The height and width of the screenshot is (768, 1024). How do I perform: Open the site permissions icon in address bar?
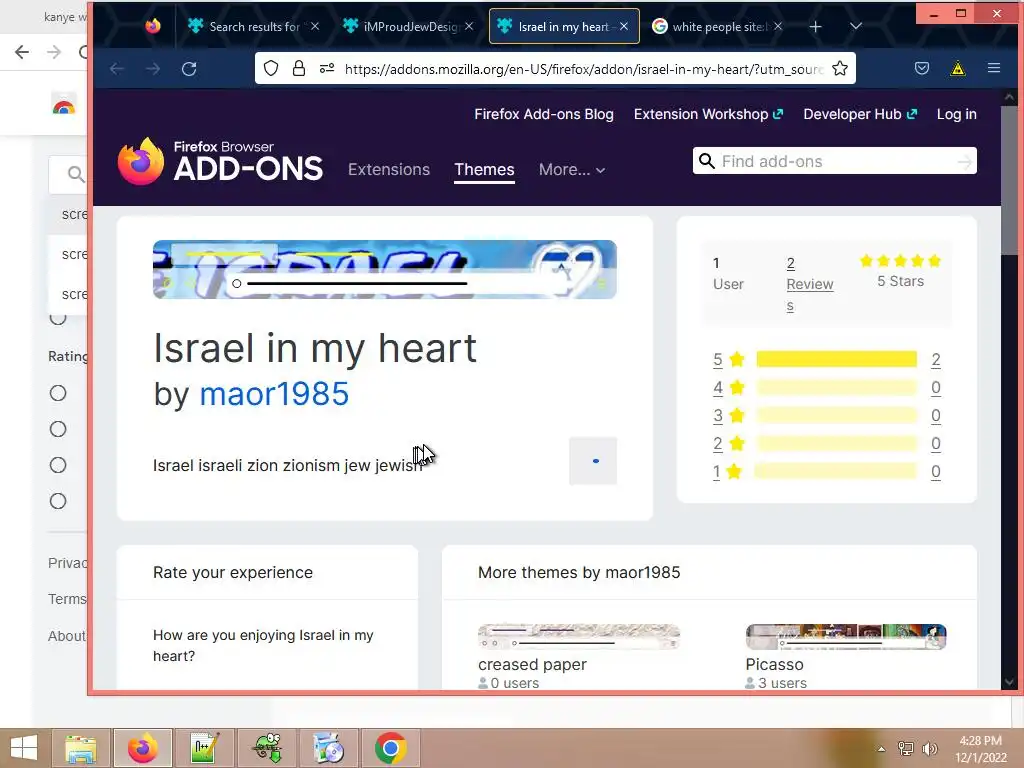pos(327,69)
